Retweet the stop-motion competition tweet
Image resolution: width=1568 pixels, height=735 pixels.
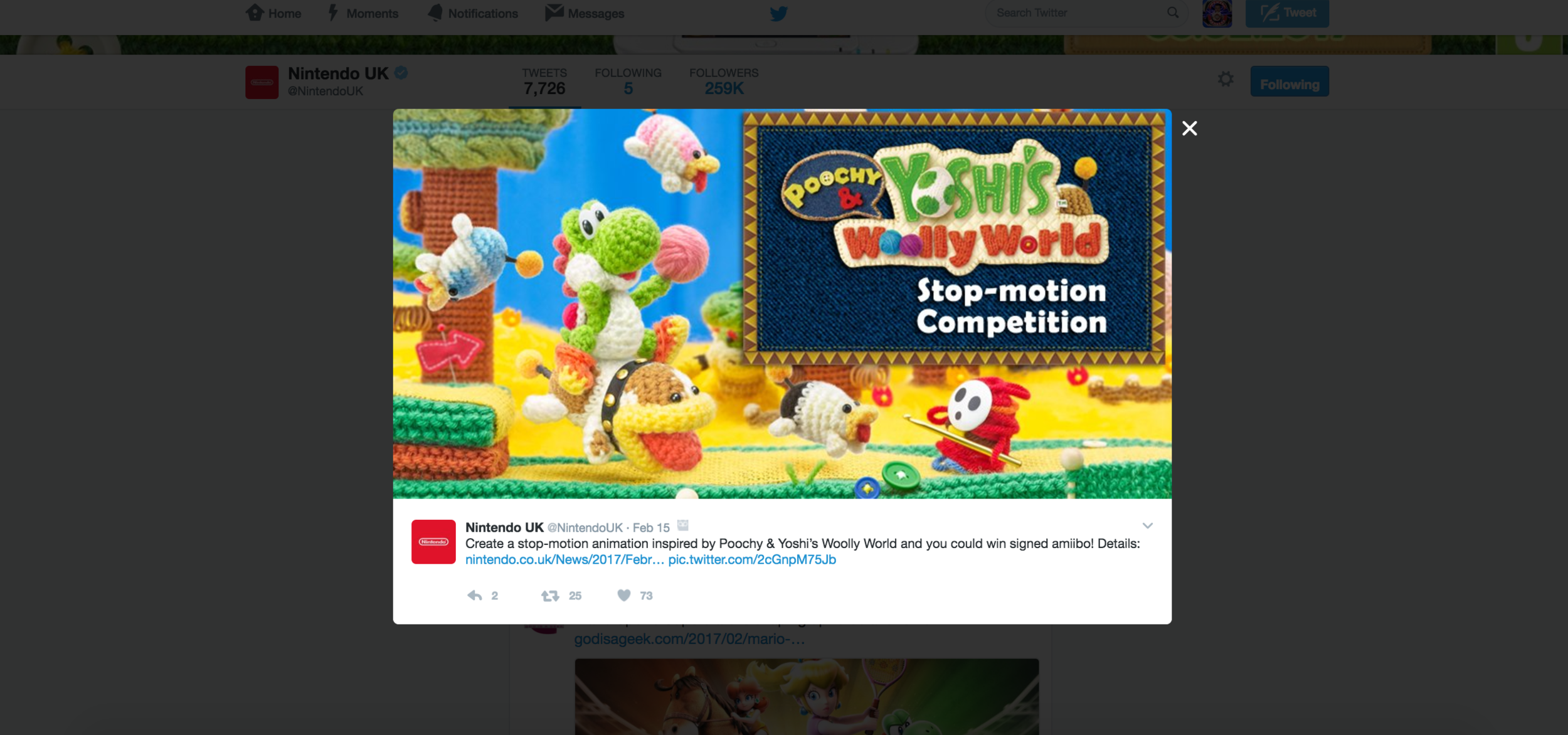click(x=550, y=595)
